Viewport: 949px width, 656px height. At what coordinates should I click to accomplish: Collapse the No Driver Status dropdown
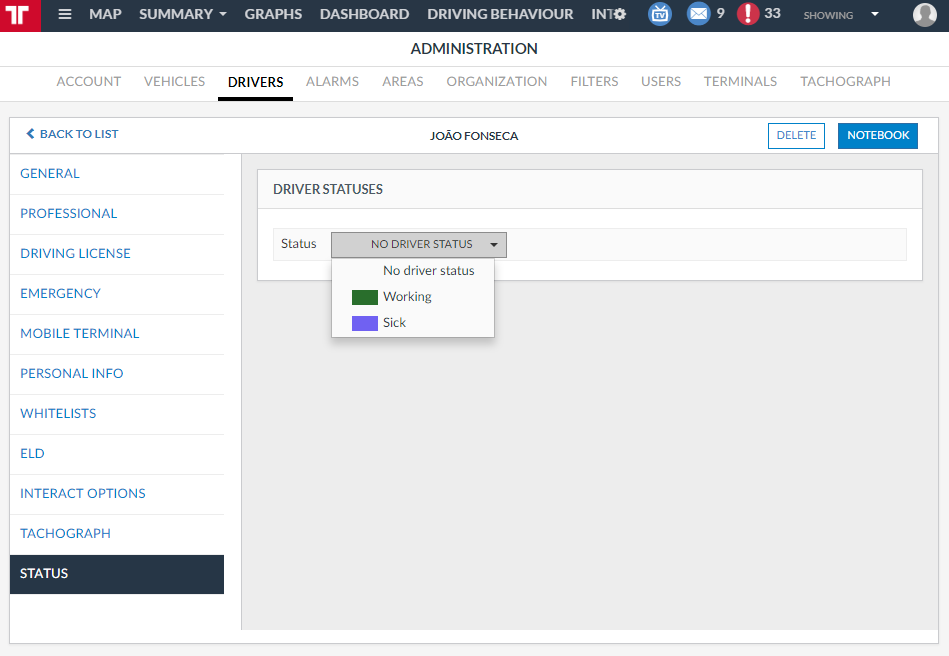[x=419, y=245]
